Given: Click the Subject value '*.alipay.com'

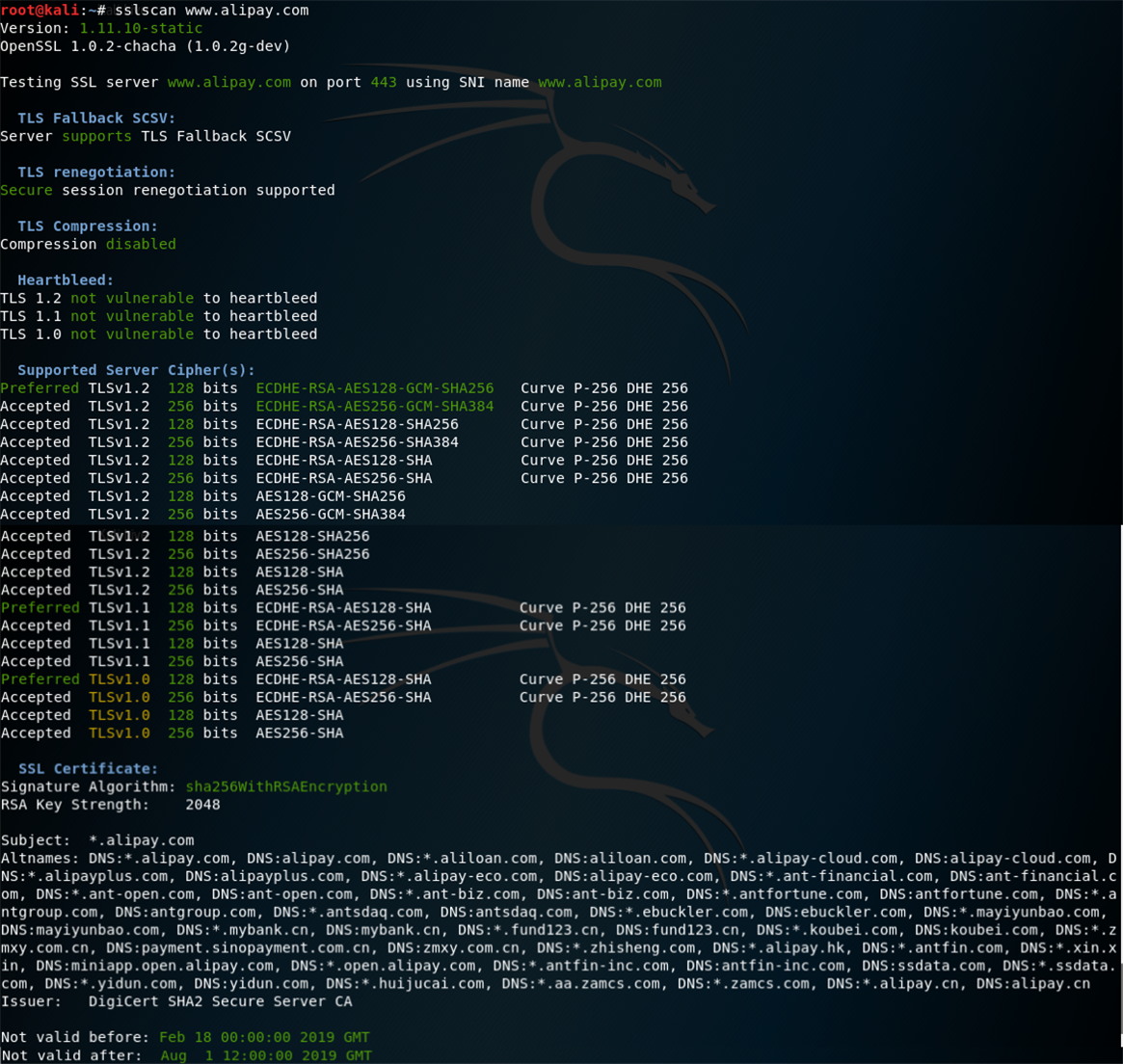Looking at the screenshot, I should point(141,840).
